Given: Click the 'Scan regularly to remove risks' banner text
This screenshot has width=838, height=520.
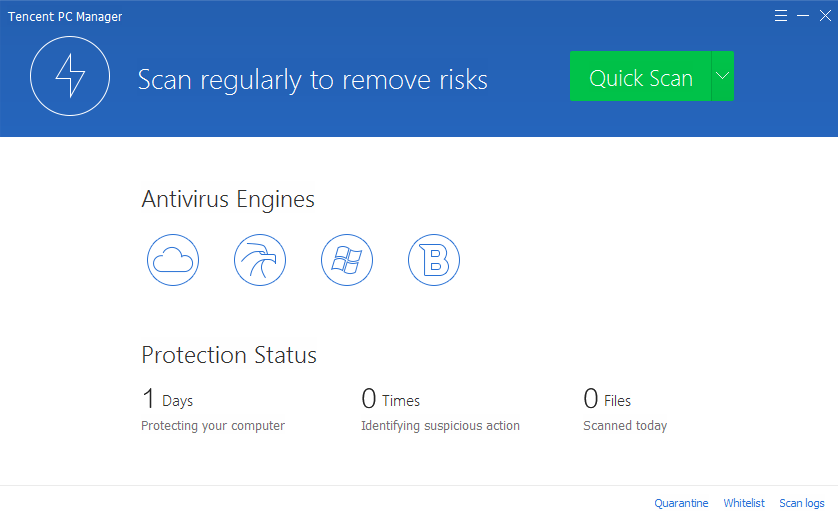Looking at the screenshot, I should [312, 79].
